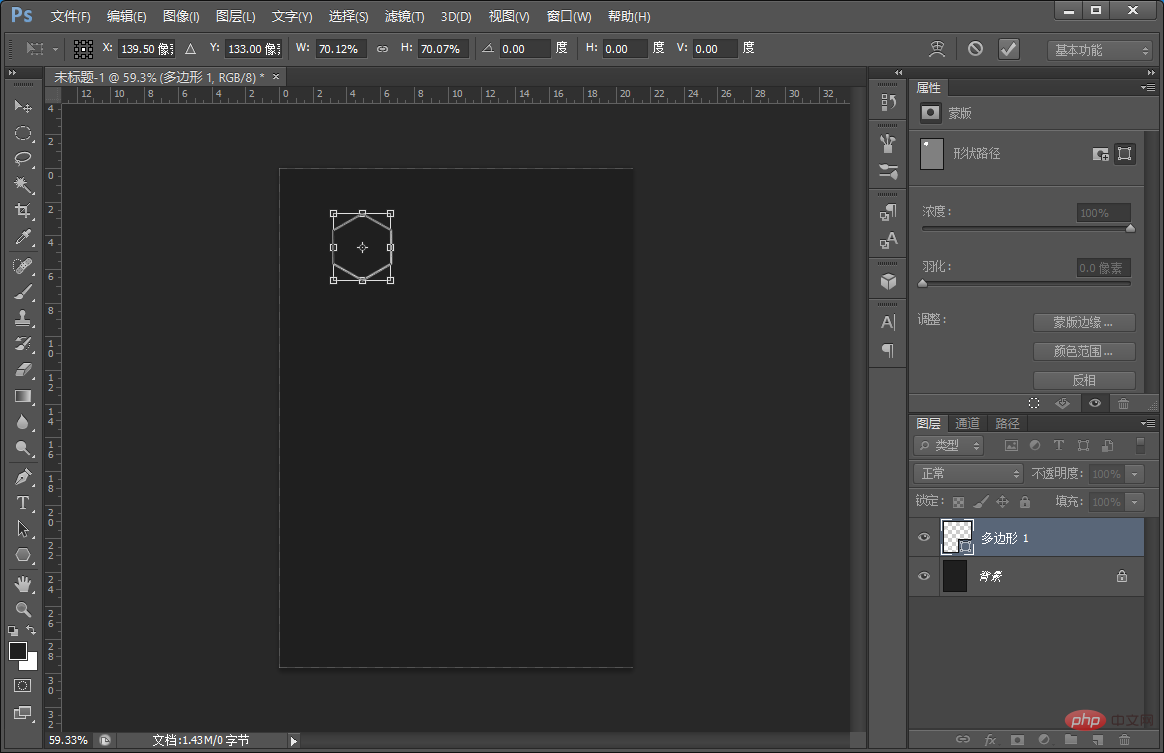The height and width of the screenshot is (753, 1164).
Task: Select the Zoom tool
Action: pyautogui.click(x=23, y=610)
